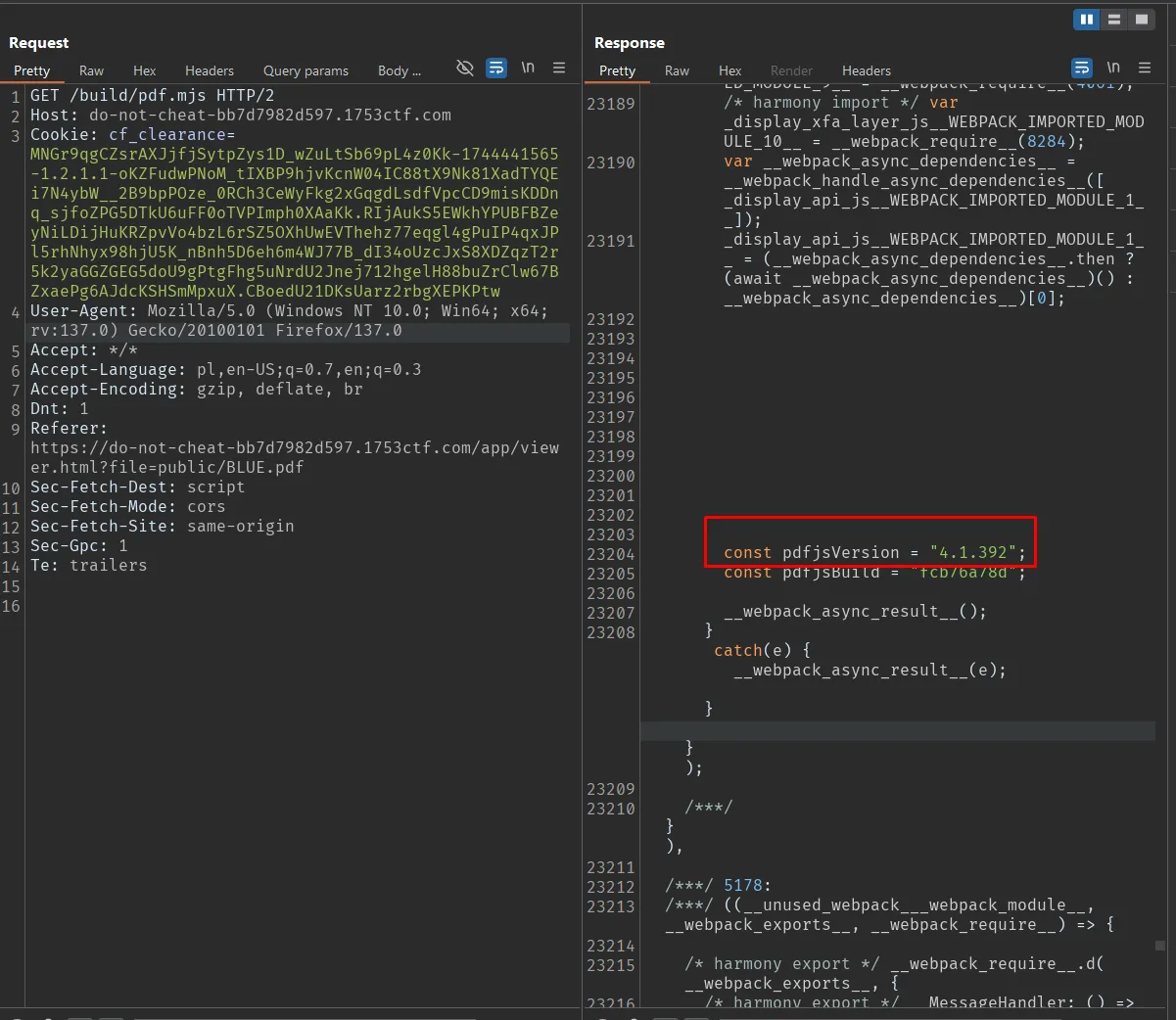Click the 'Te: trailers' header line
1176x1020 pixels.
(x=89, y=566)
